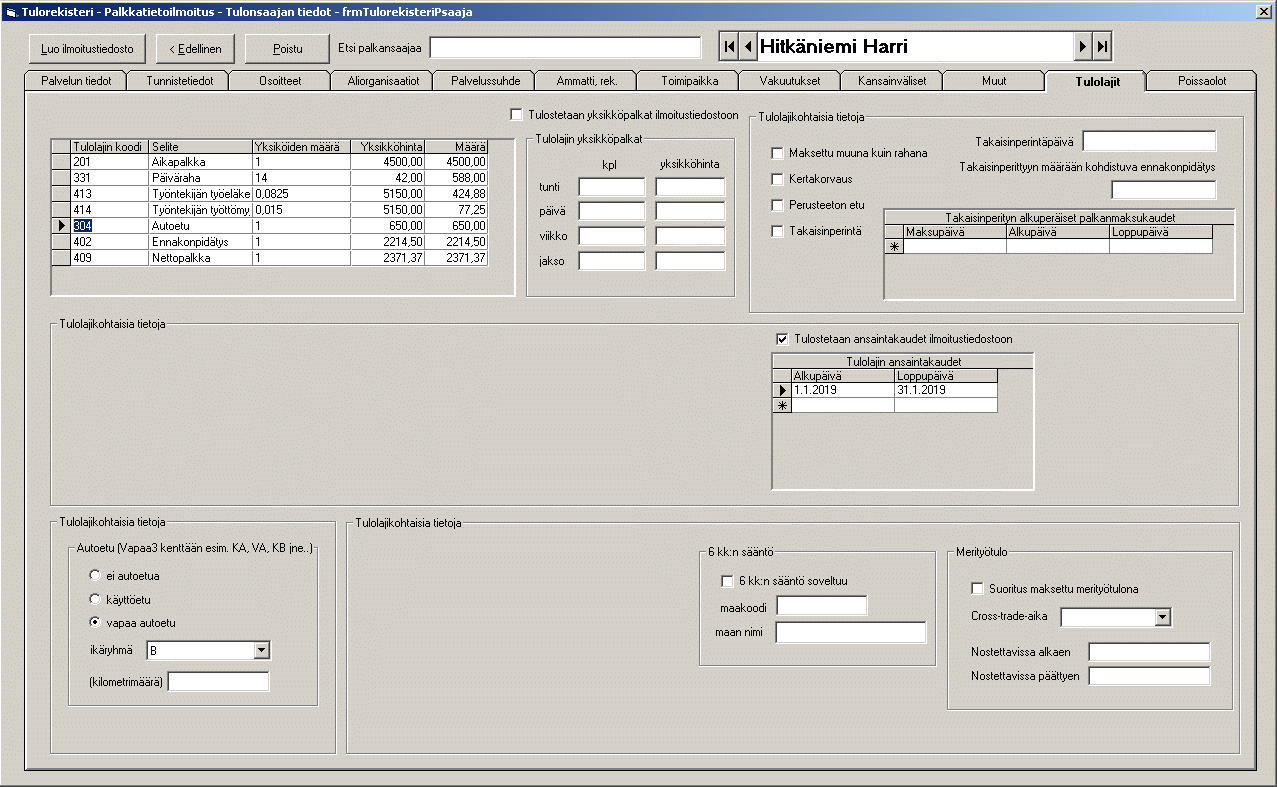Expand the Cross-trade-aika combo box
1277x787 pixels.
click(x=1161, y=617)
